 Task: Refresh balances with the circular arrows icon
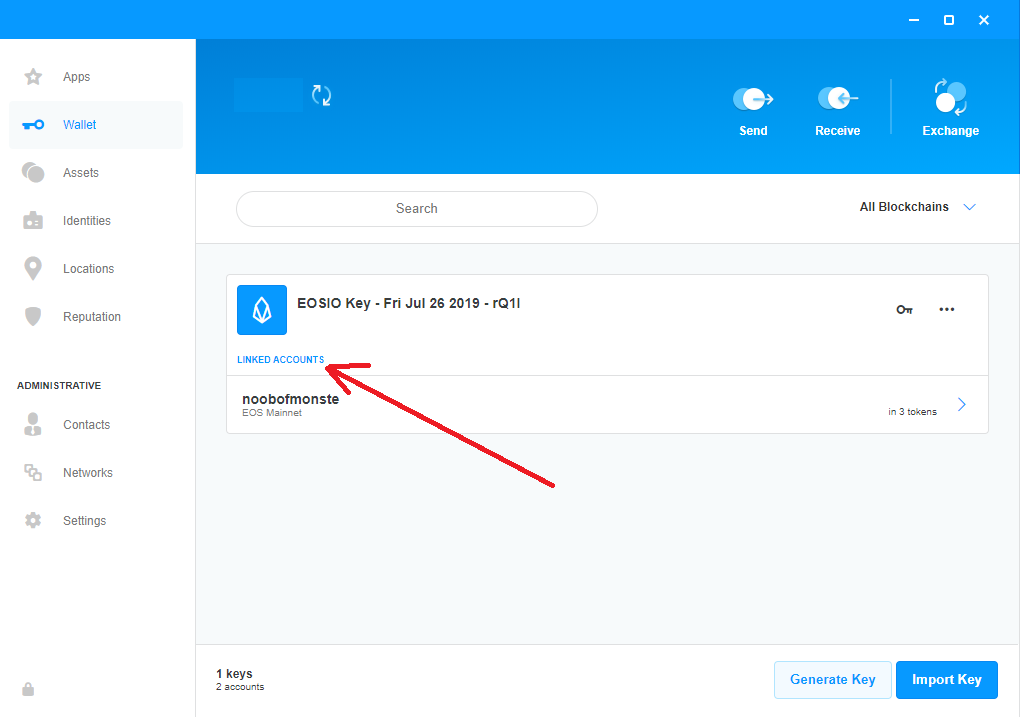[321, 96]
